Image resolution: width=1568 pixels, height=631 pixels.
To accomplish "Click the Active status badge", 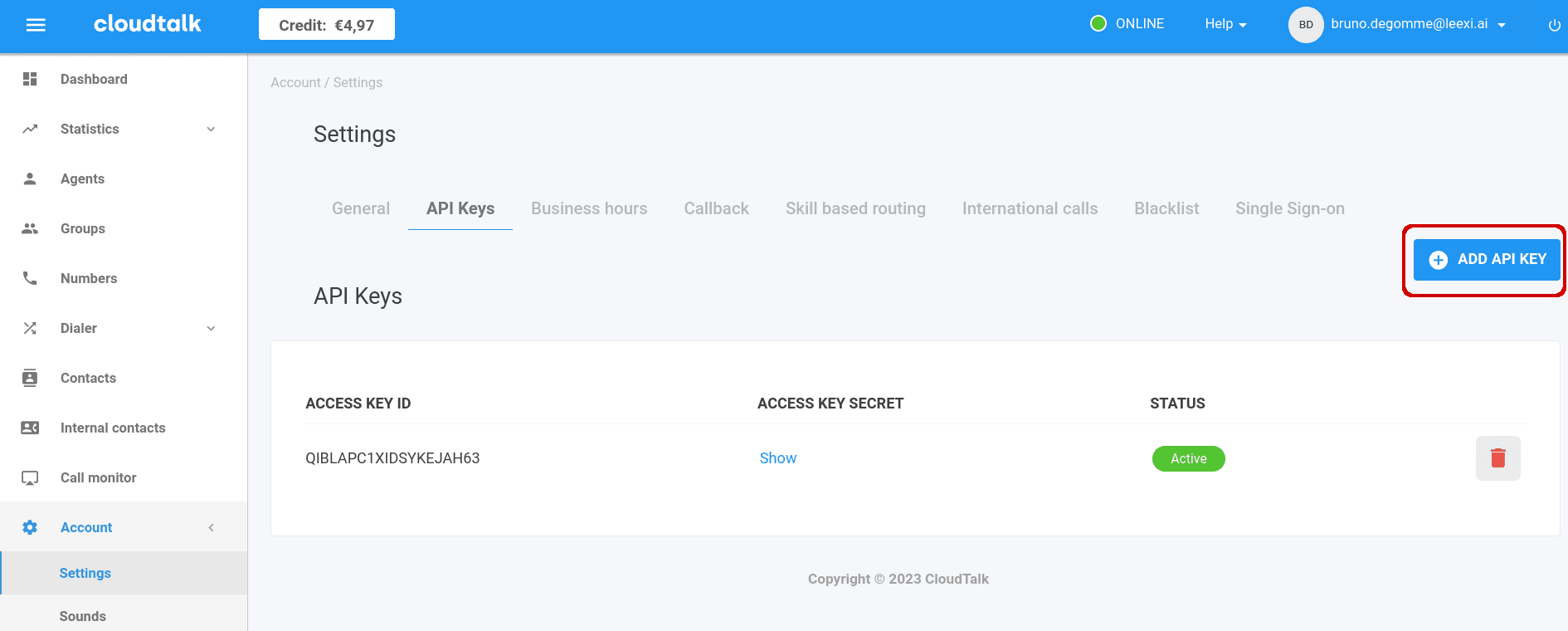I will point(1189,458).
